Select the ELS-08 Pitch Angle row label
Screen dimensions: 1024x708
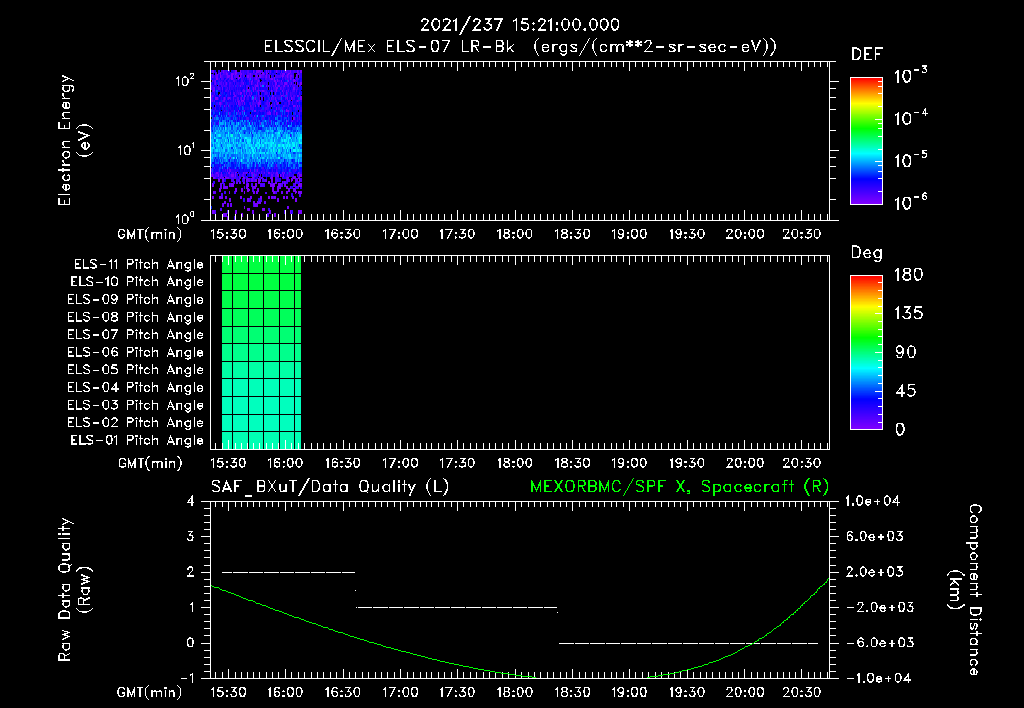pyautogui.click(x=135, y=317)
